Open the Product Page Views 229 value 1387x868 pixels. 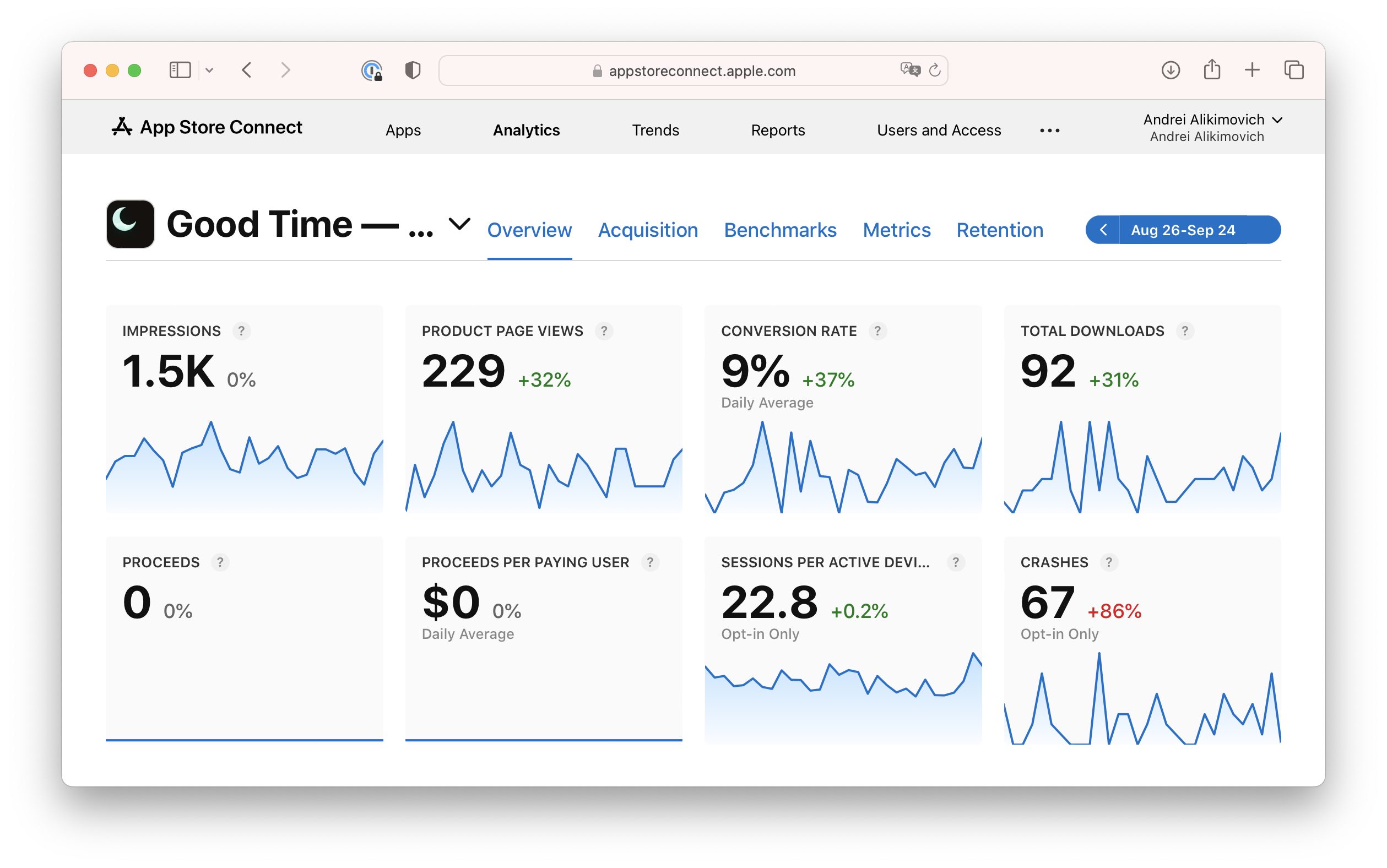(x=463, y=371)
